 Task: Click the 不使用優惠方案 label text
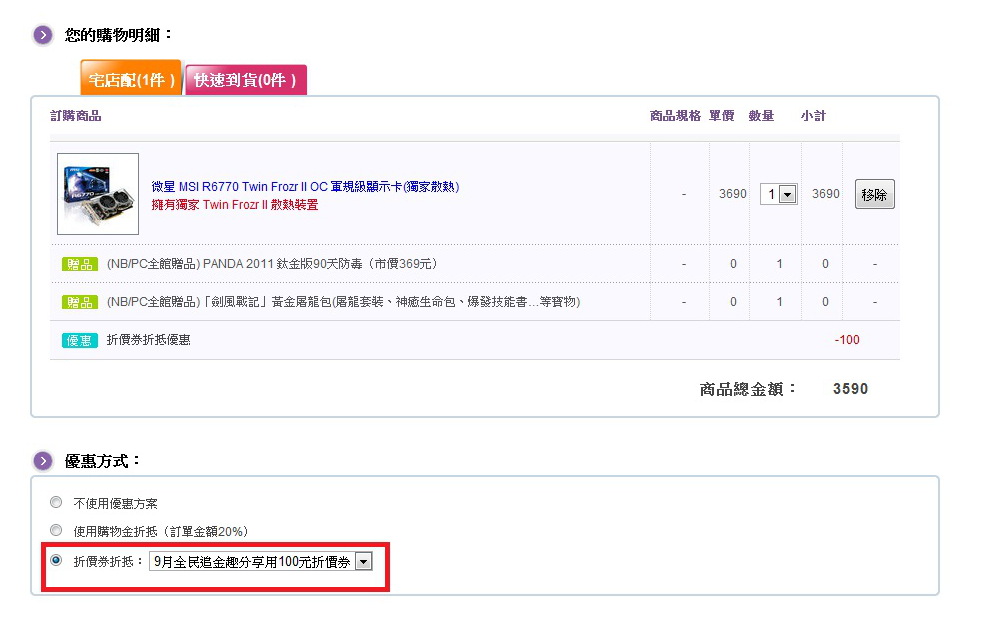click(x=115, y=504)
